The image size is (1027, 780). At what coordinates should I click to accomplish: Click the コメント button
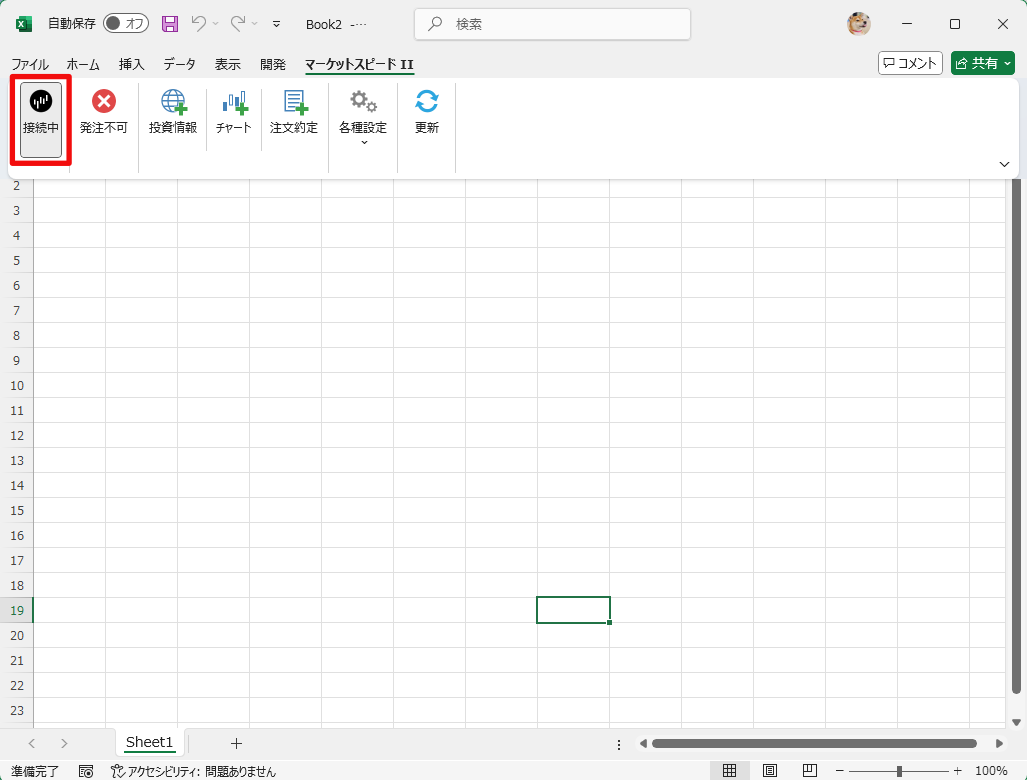click(x=910, y=64)
